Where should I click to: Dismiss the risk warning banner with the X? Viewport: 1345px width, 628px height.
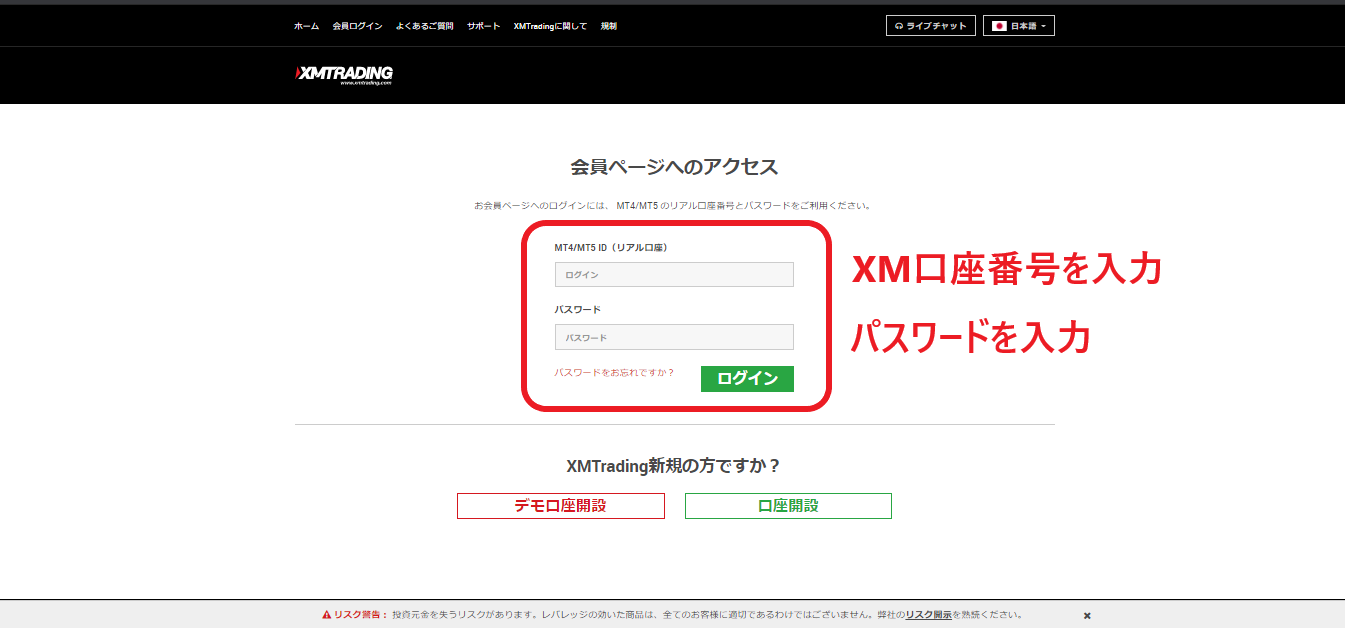click(x=1087, y=616)
